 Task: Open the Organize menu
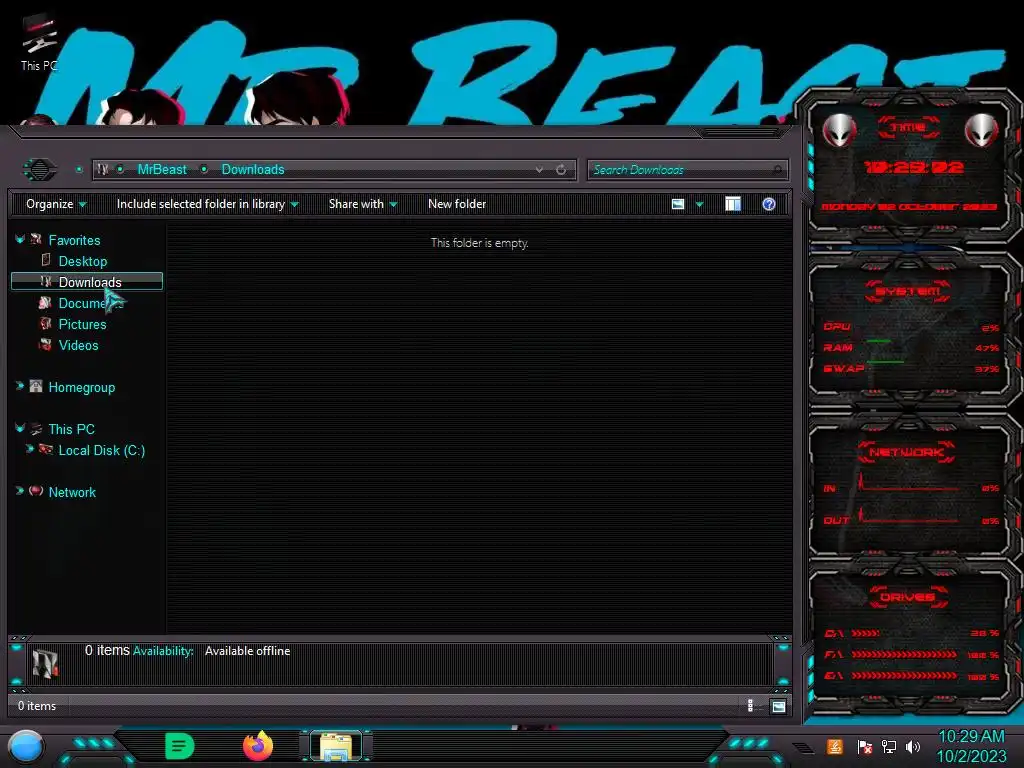56,204
